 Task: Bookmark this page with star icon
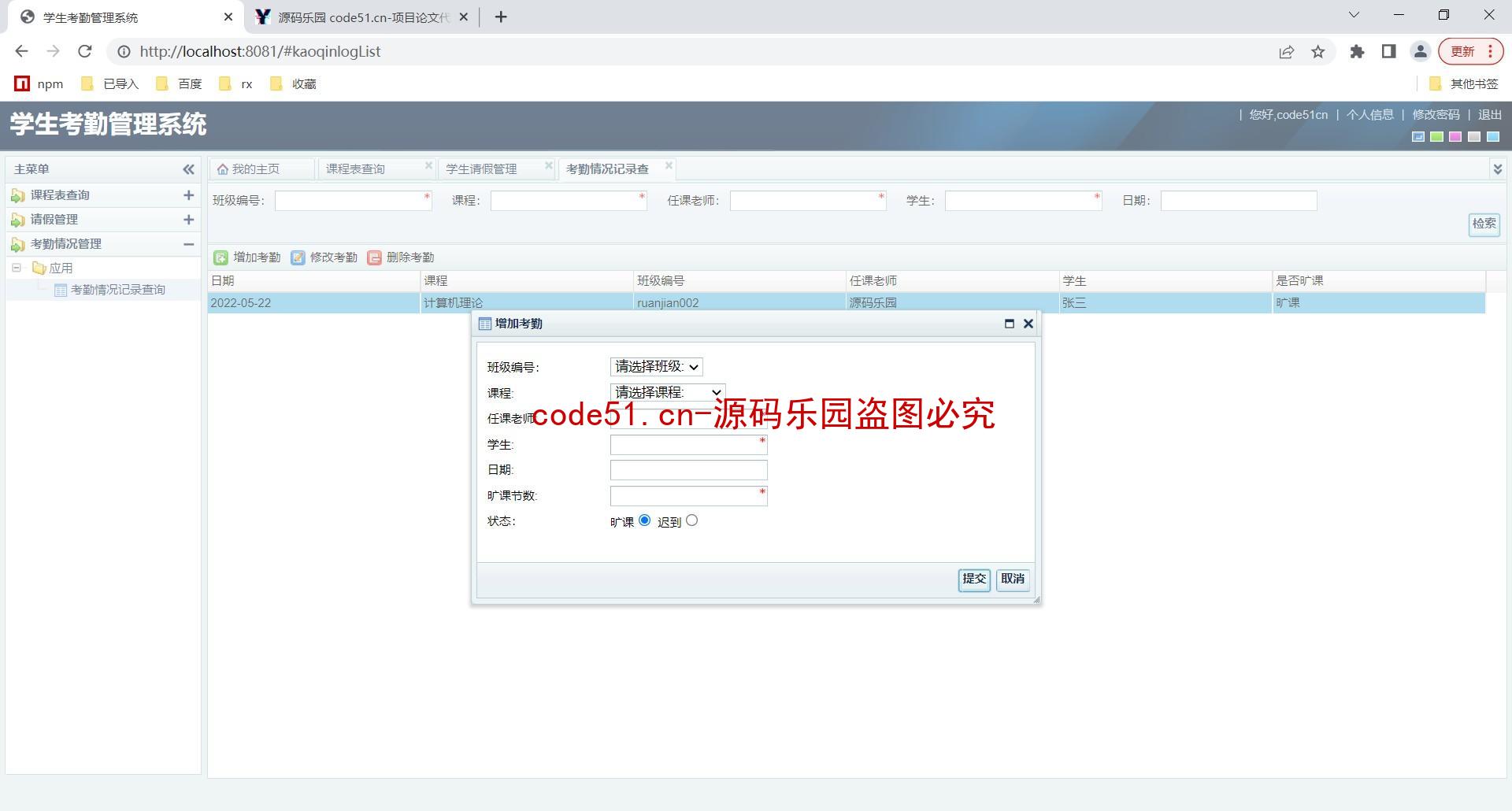pyautogui.click(x=1318, y=52)
